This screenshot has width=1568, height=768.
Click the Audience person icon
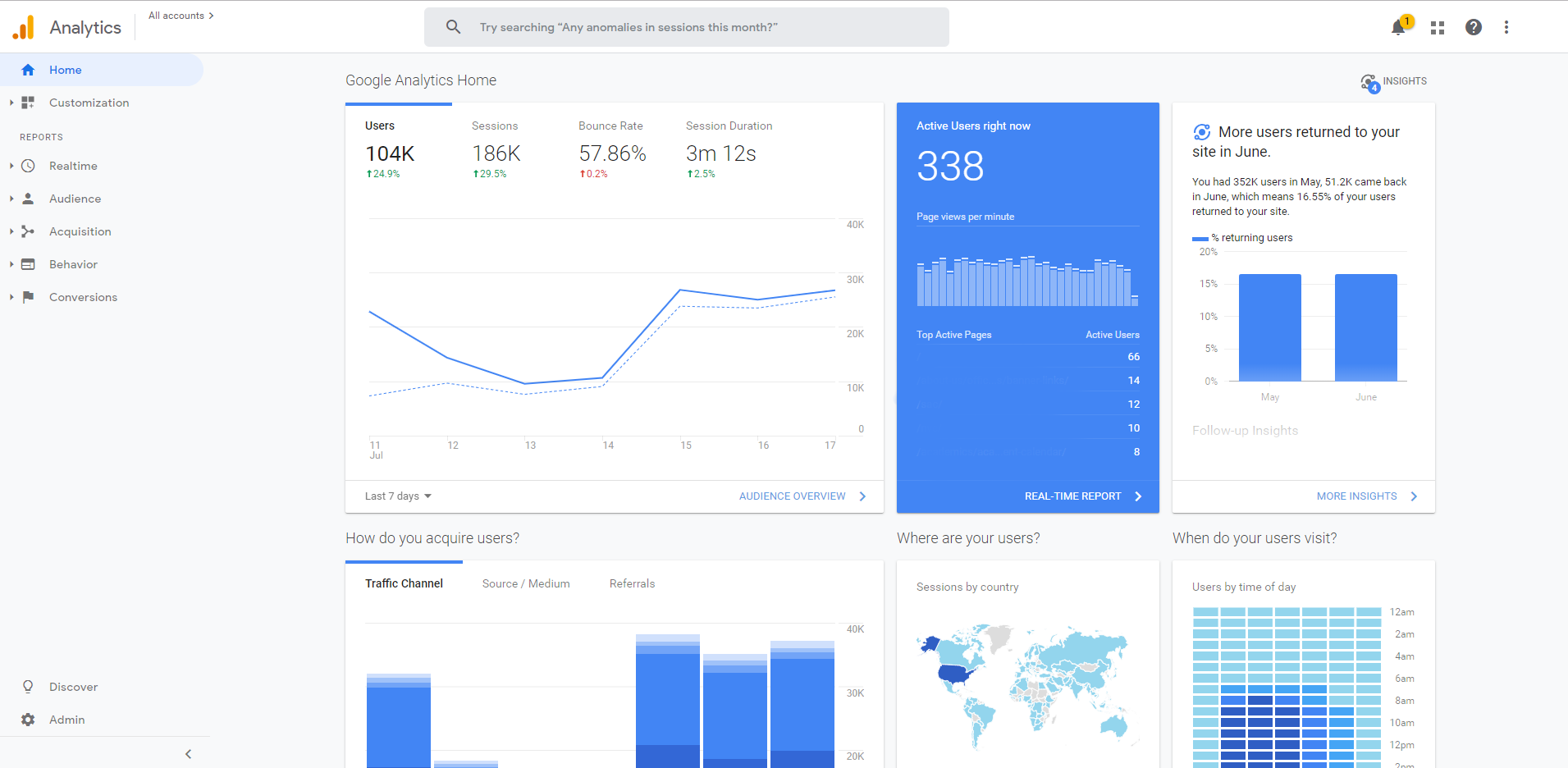(x=28, y=199)
